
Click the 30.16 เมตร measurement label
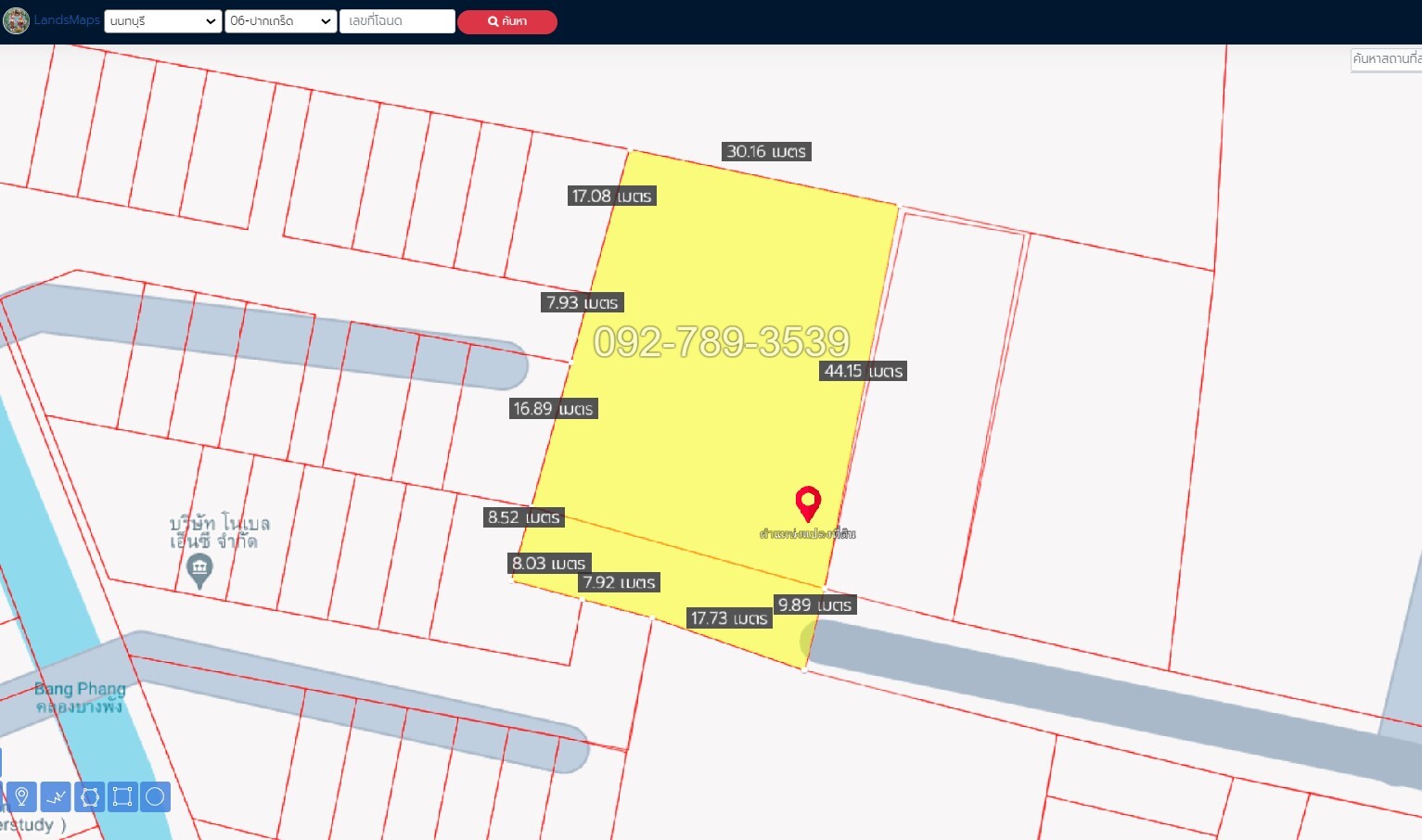pos(766,151)
